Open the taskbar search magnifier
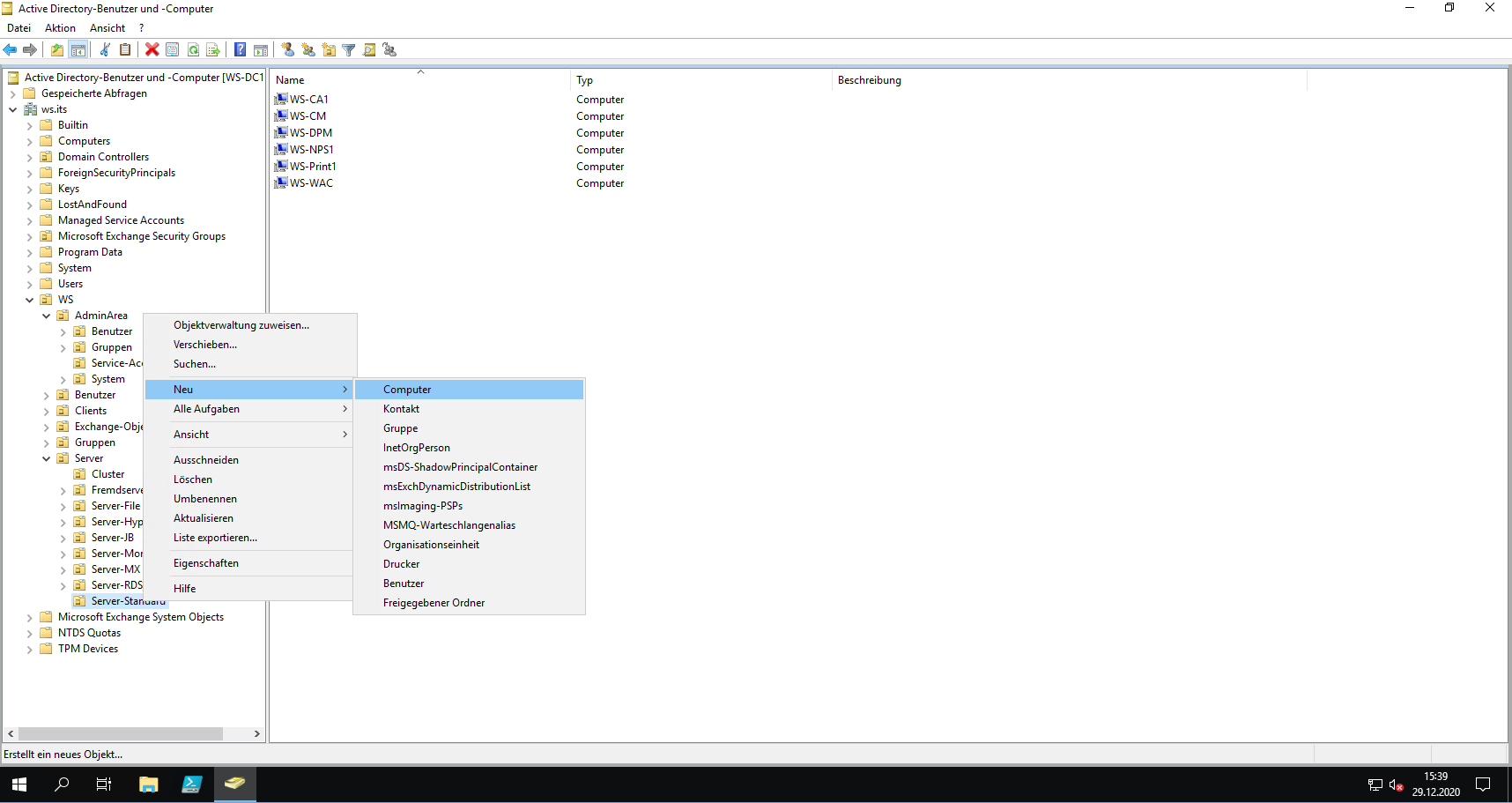The width and height of the screenshot is (1512, 803). pos(62,784)
